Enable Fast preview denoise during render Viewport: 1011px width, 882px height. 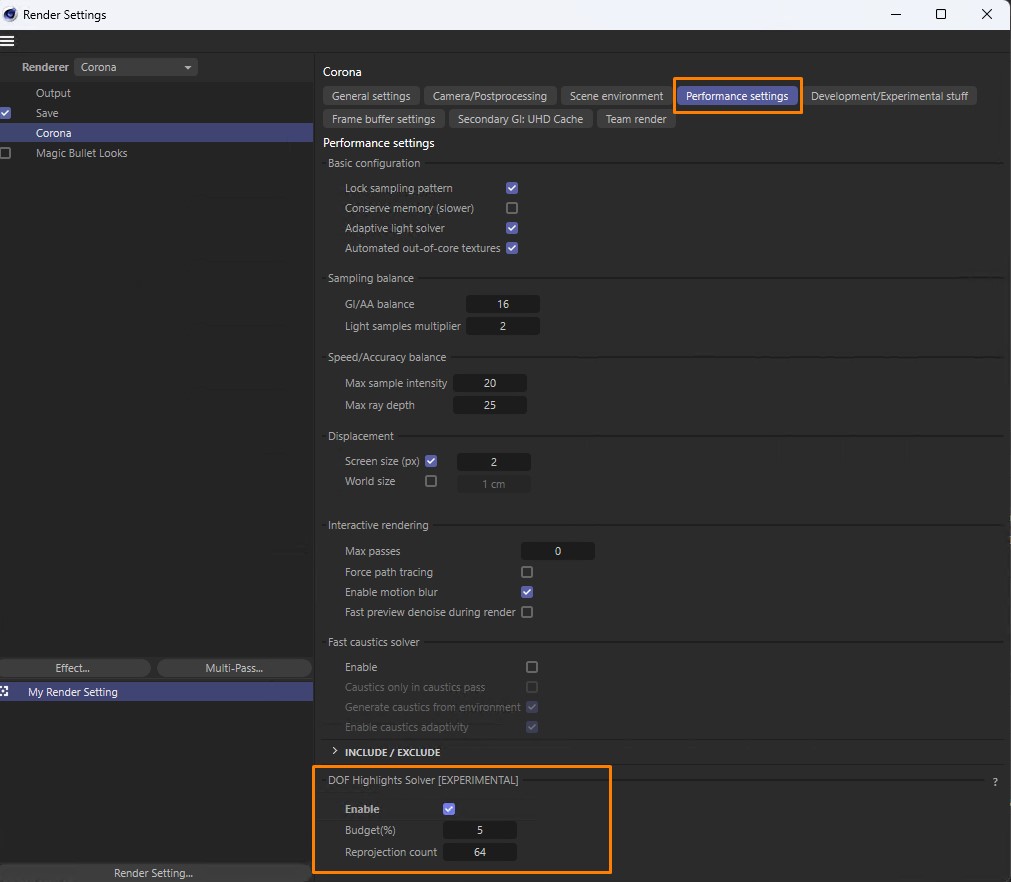coord(527,612)
